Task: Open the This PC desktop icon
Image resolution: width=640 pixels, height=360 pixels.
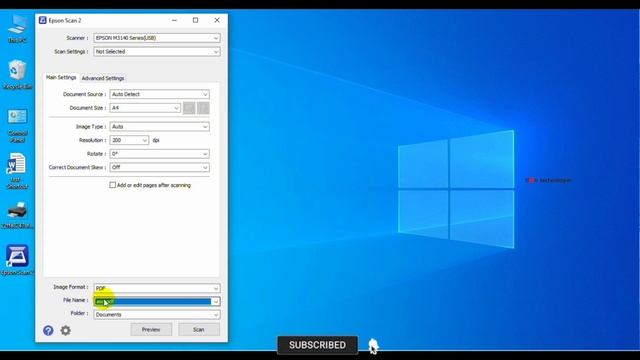Action: pyautogui.click(x=18, y=28)
